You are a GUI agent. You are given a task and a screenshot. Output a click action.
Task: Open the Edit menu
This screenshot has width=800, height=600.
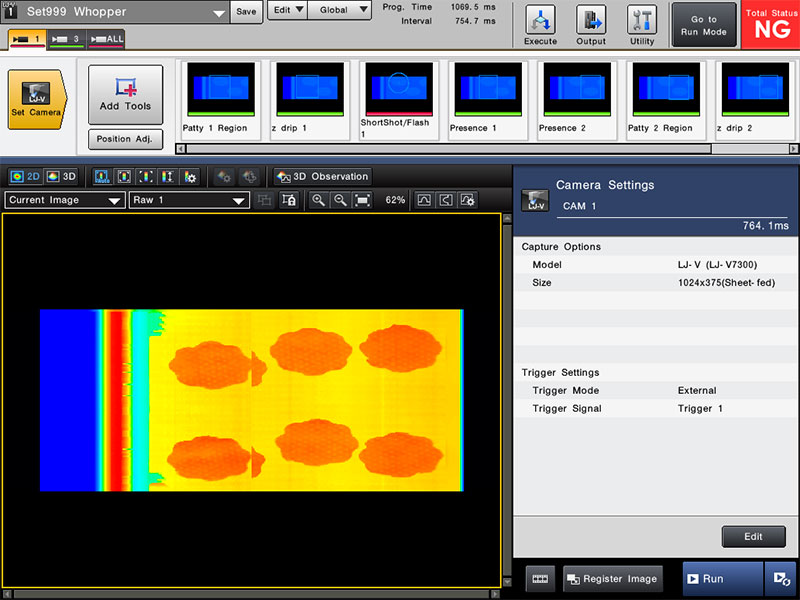pos(287,11)
